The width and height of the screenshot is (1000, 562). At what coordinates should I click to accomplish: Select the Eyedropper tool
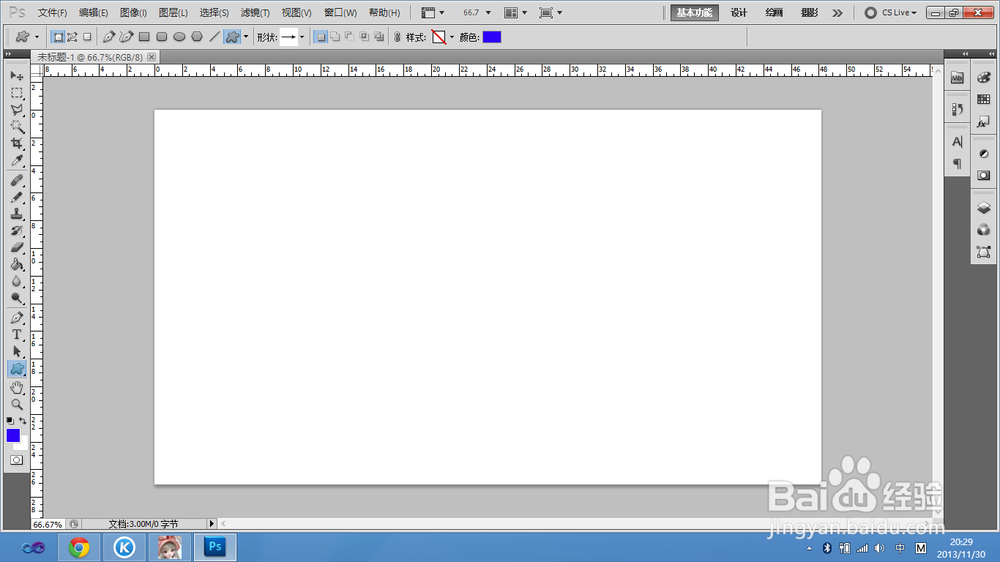click(17, 160)
